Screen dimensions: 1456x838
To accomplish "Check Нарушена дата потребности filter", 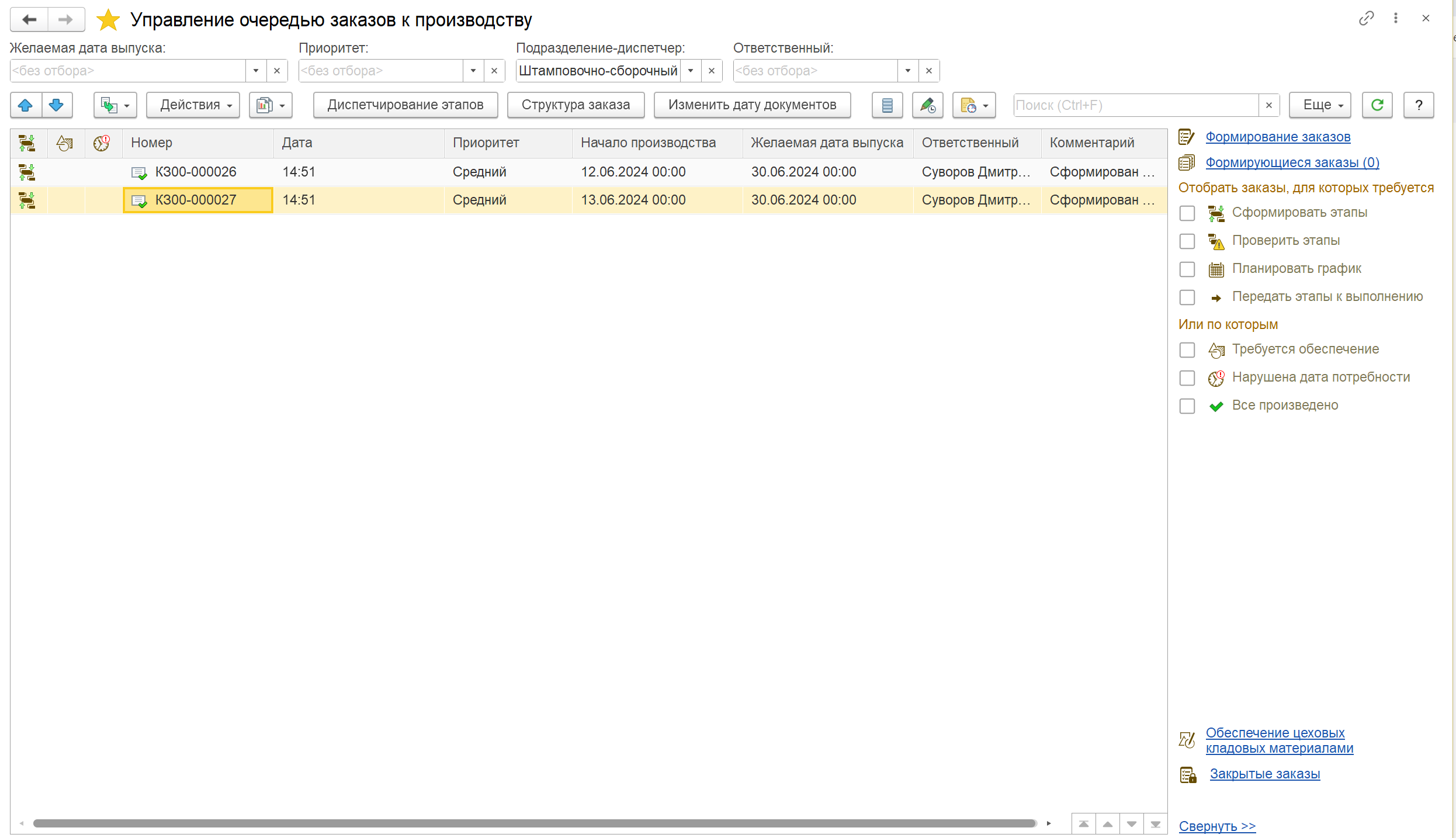I will (1187, 378).
